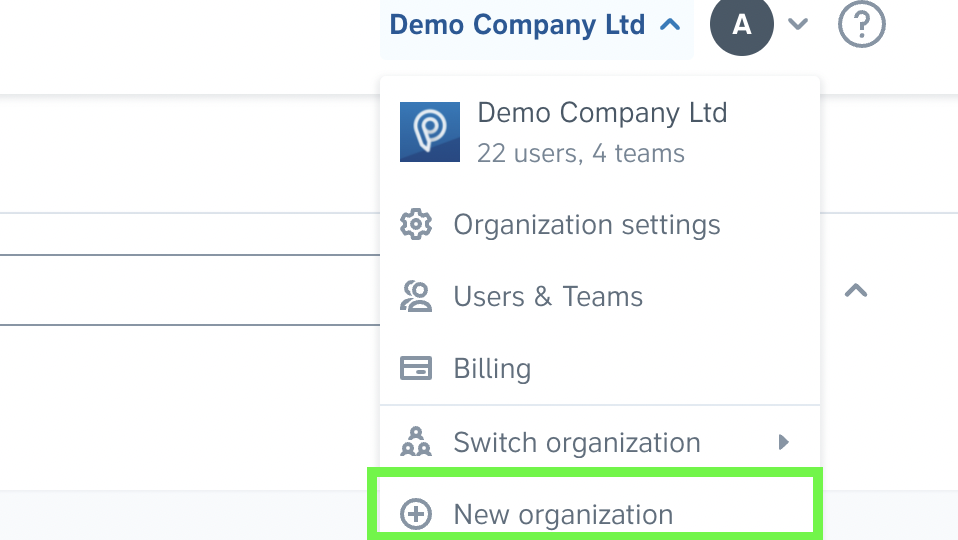This screenshot has width=958, height=540.
Task: Click the Users & Teams people icon
Action: [416, 296]
